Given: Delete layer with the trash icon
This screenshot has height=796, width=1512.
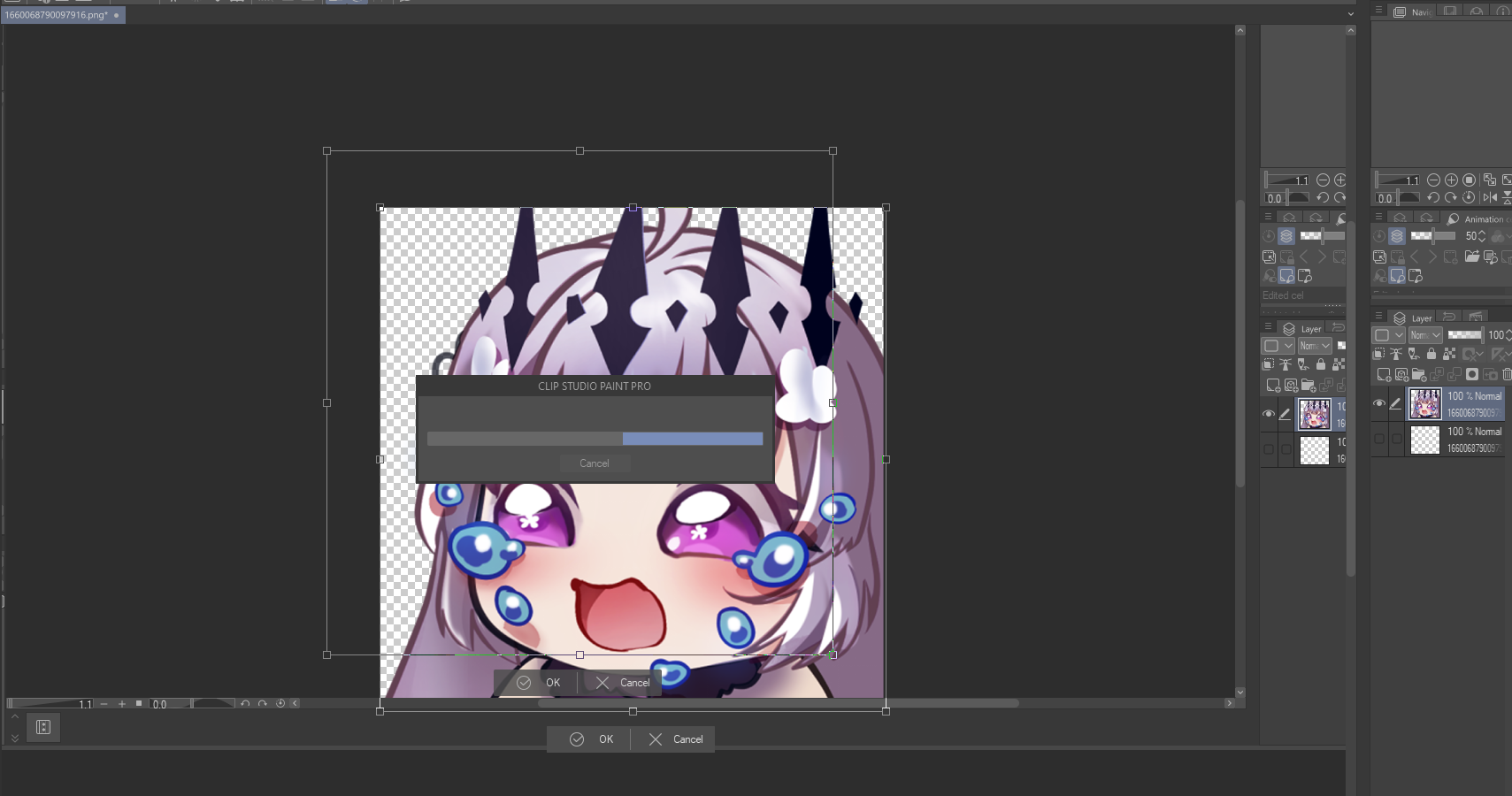Looking at the screenshot, I should pos(1507,375).
